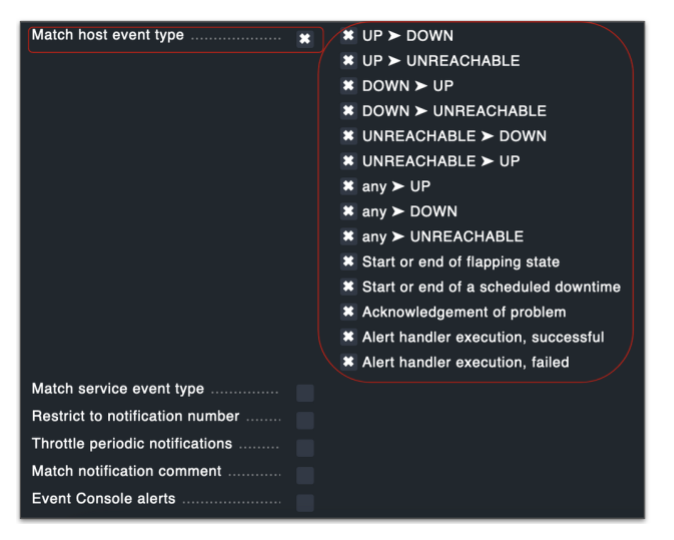This screenshot has height=540, width=674.
Task: Toggle Start or end of scheduled downtime
Action: pos(348,287)
